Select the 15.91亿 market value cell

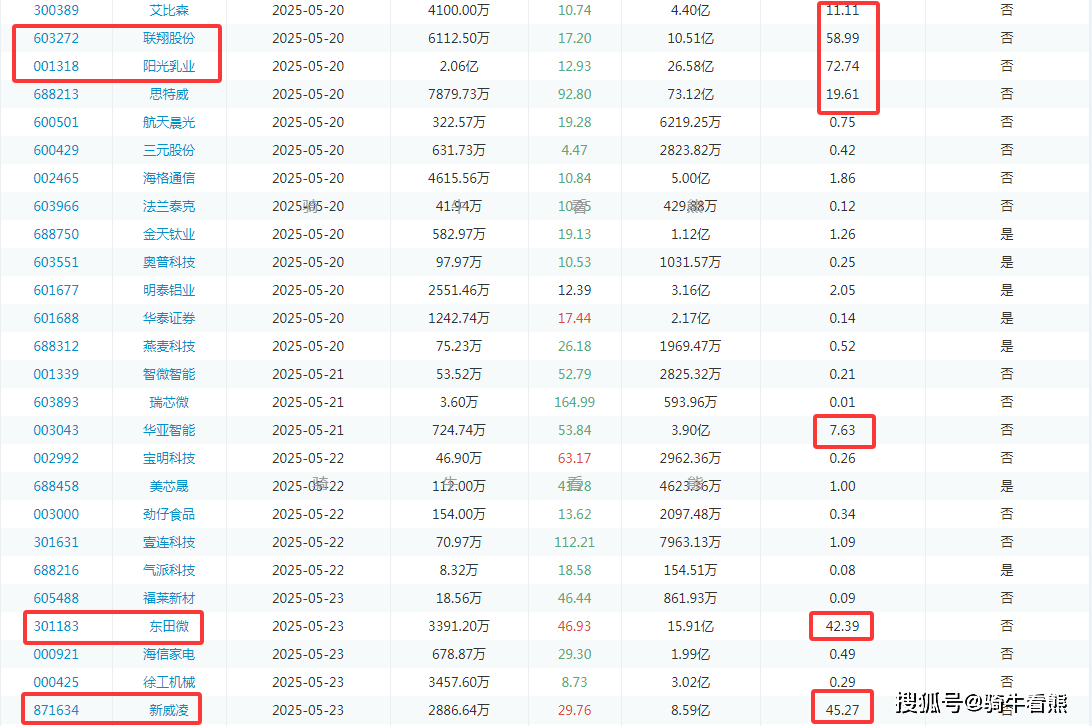point(690,626)
